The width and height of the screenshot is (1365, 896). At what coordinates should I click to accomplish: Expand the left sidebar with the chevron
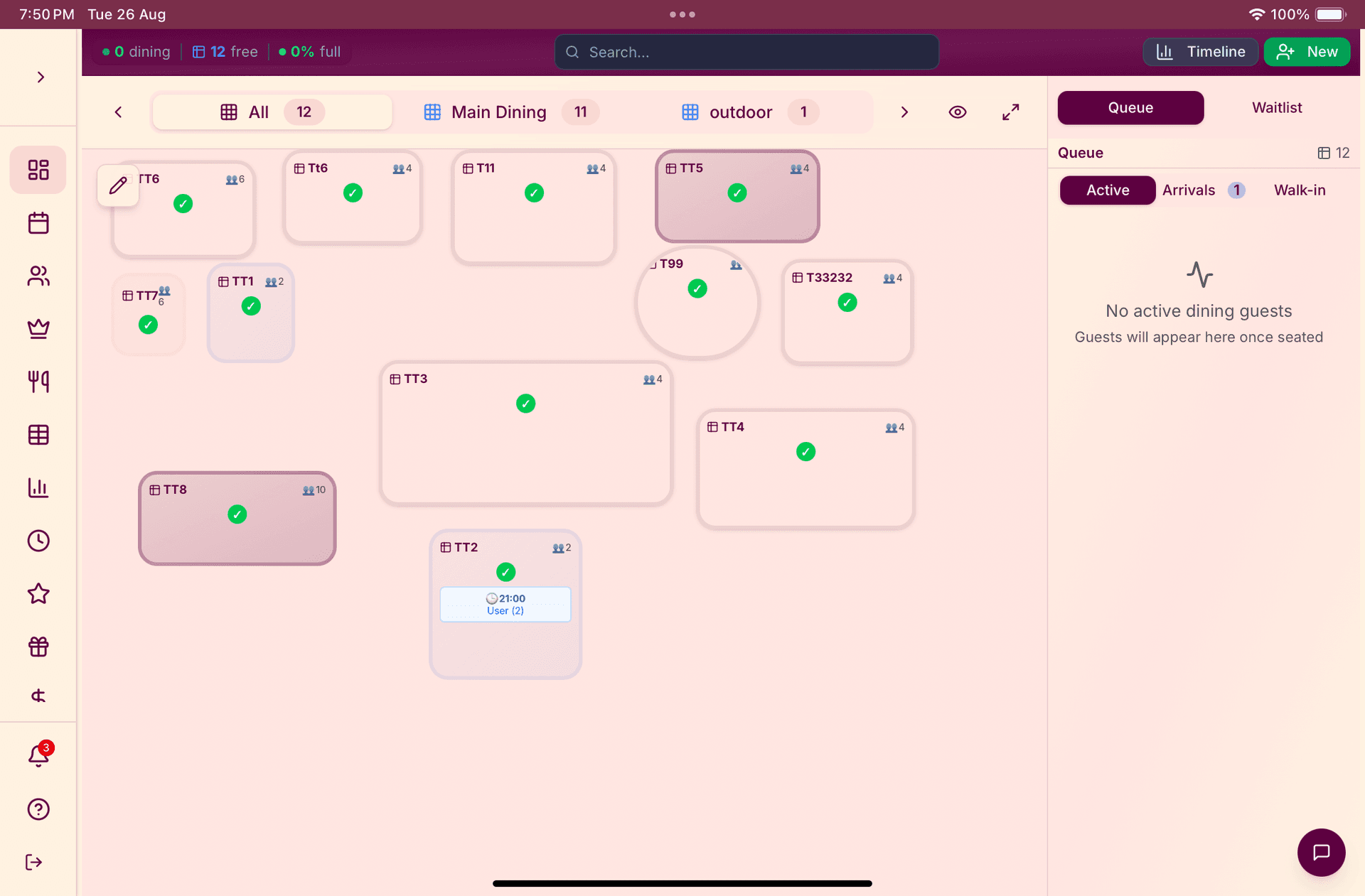pos(41,77)
